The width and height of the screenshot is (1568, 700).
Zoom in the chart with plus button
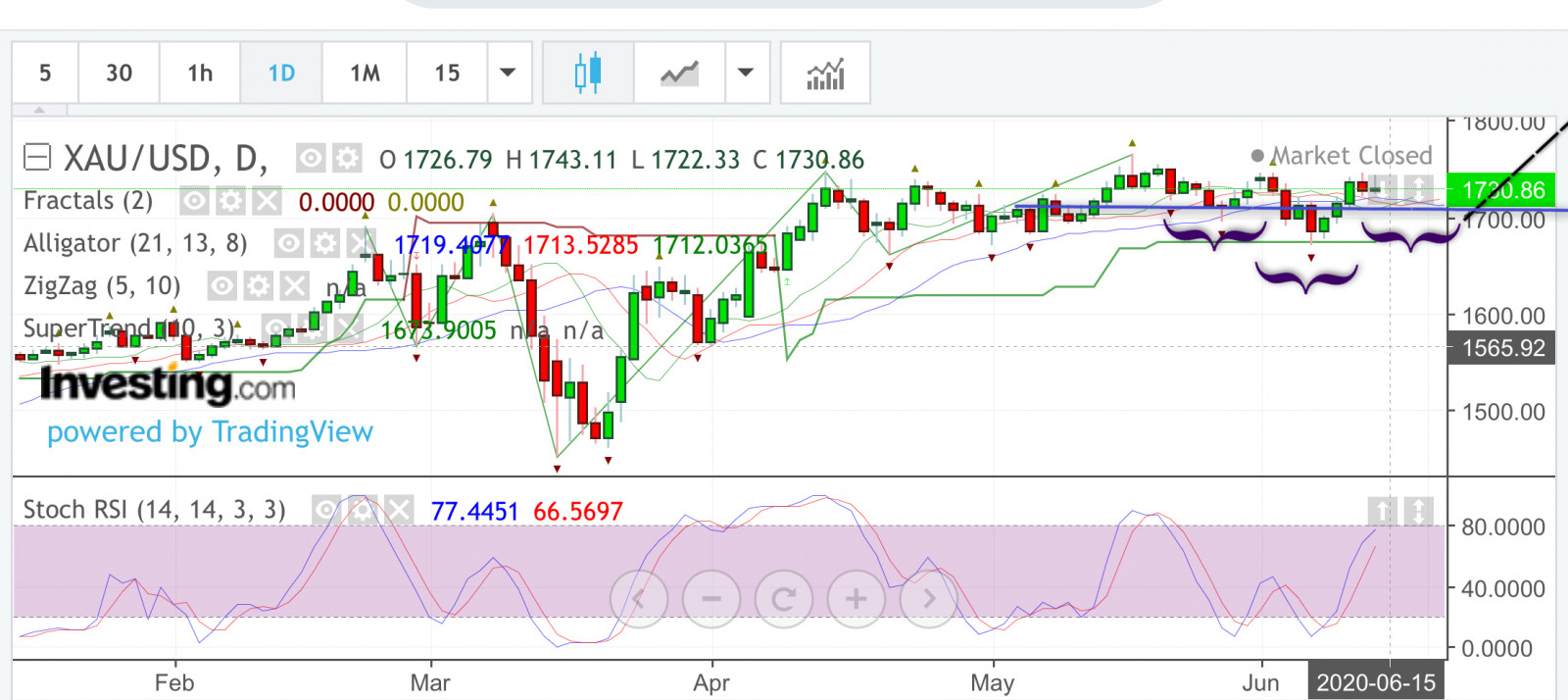857,598
